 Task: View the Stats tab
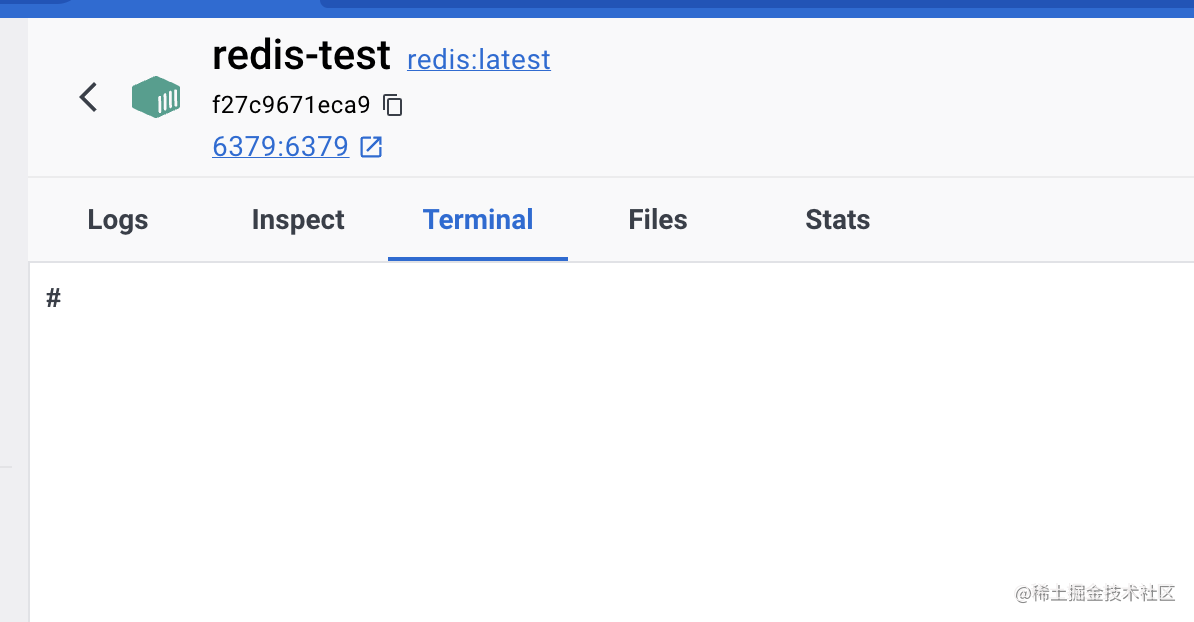point(837,220)
